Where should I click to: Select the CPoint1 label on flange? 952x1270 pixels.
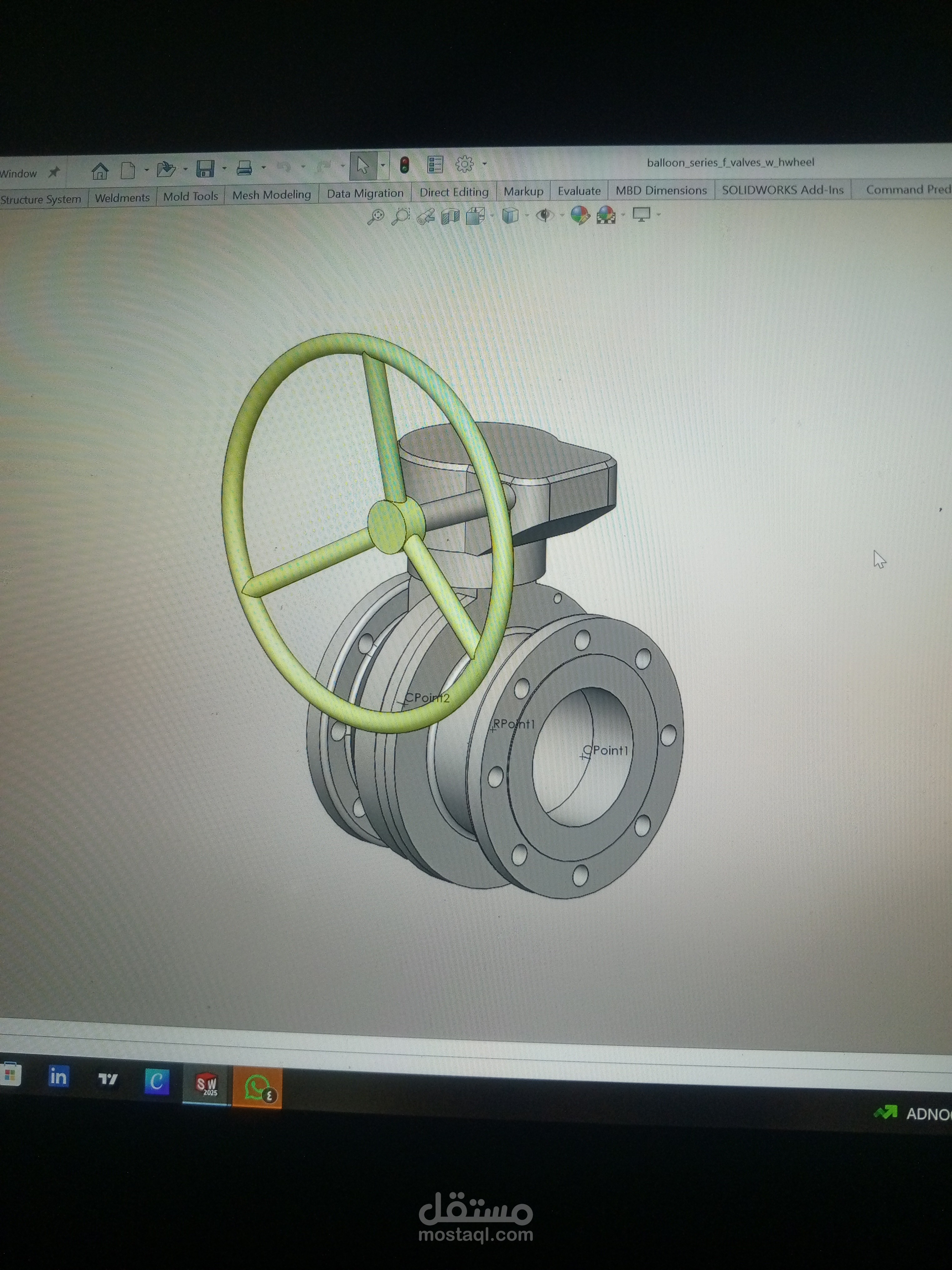click(606, 750)
